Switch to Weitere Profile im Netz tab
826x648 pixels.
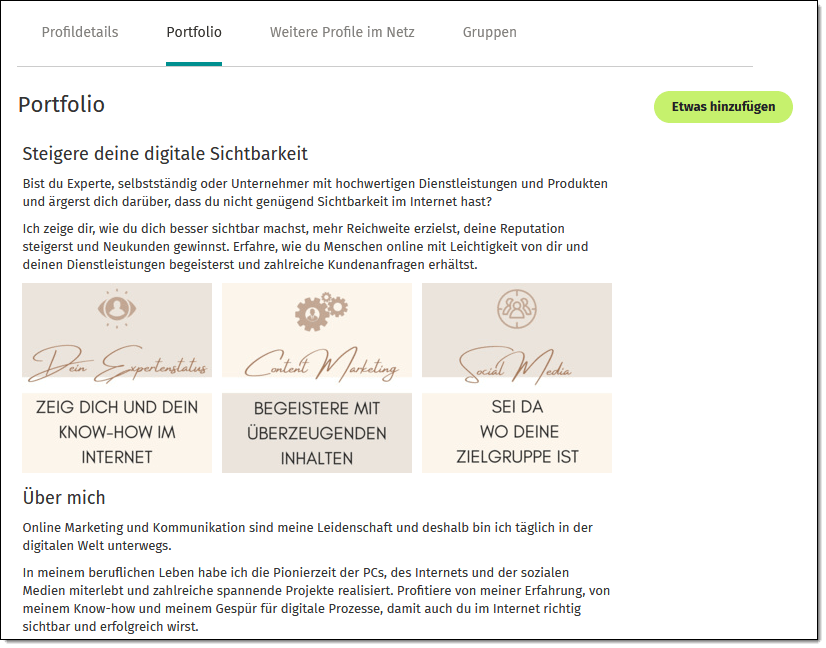342,32
